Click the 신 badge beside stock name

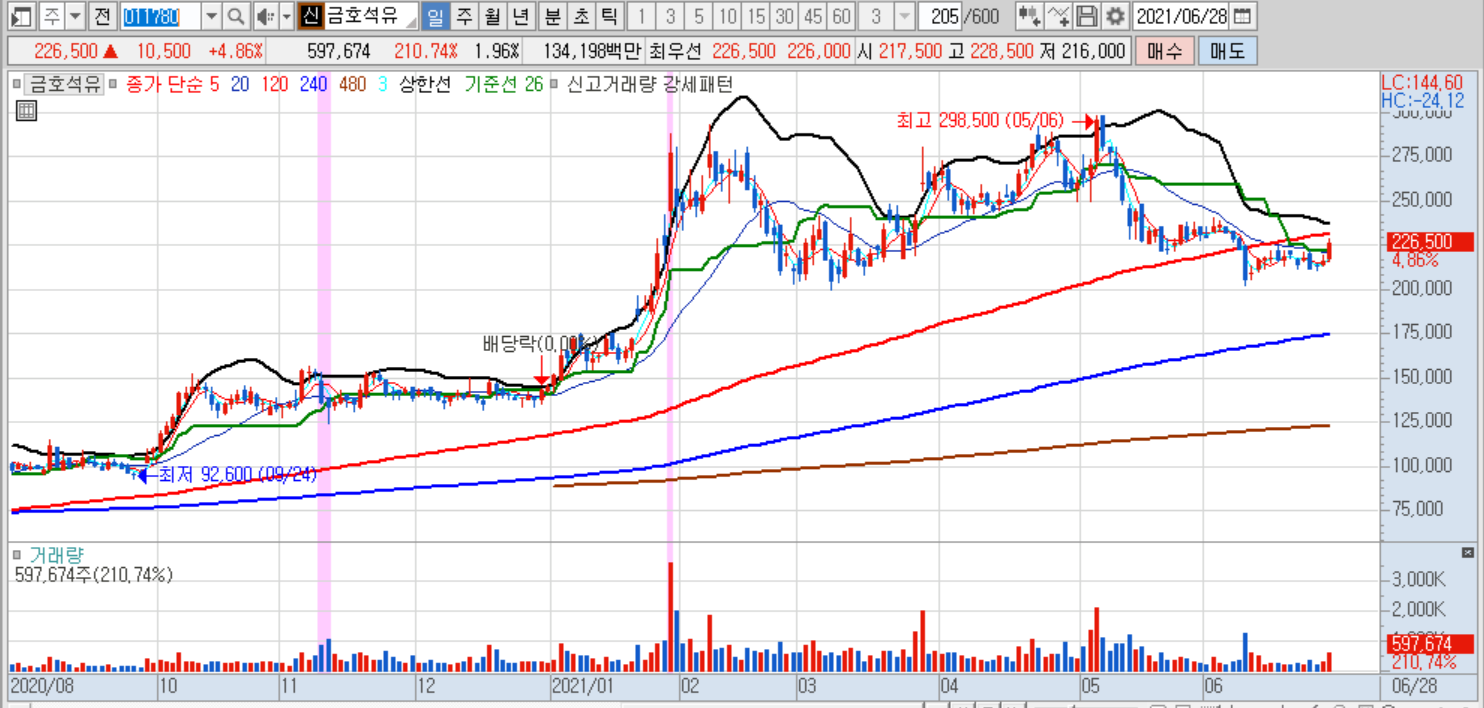[310, 16]
